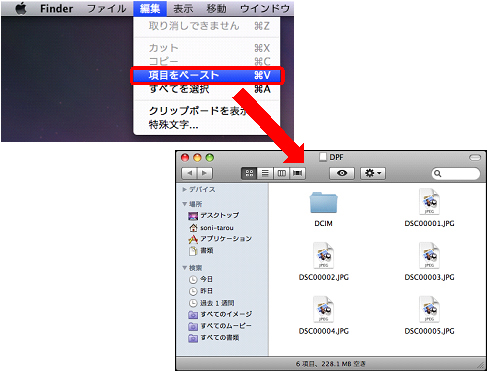Choose 項目をペースト from the menu
Screen dimensions: 487x371
coord(207,75)
